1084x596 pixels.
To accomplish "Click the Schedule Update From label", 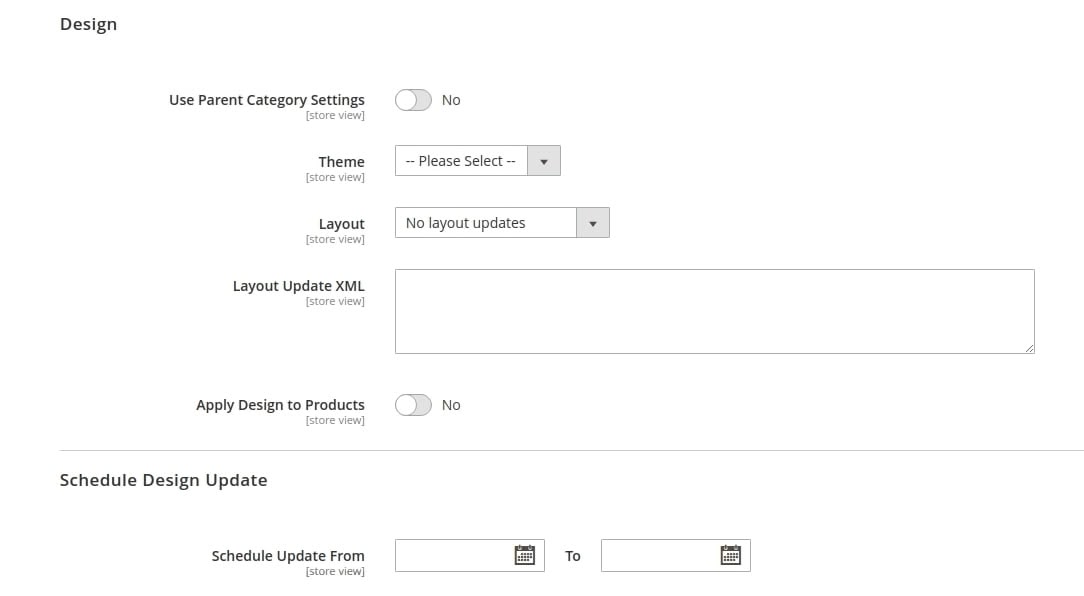I will 288,556.
